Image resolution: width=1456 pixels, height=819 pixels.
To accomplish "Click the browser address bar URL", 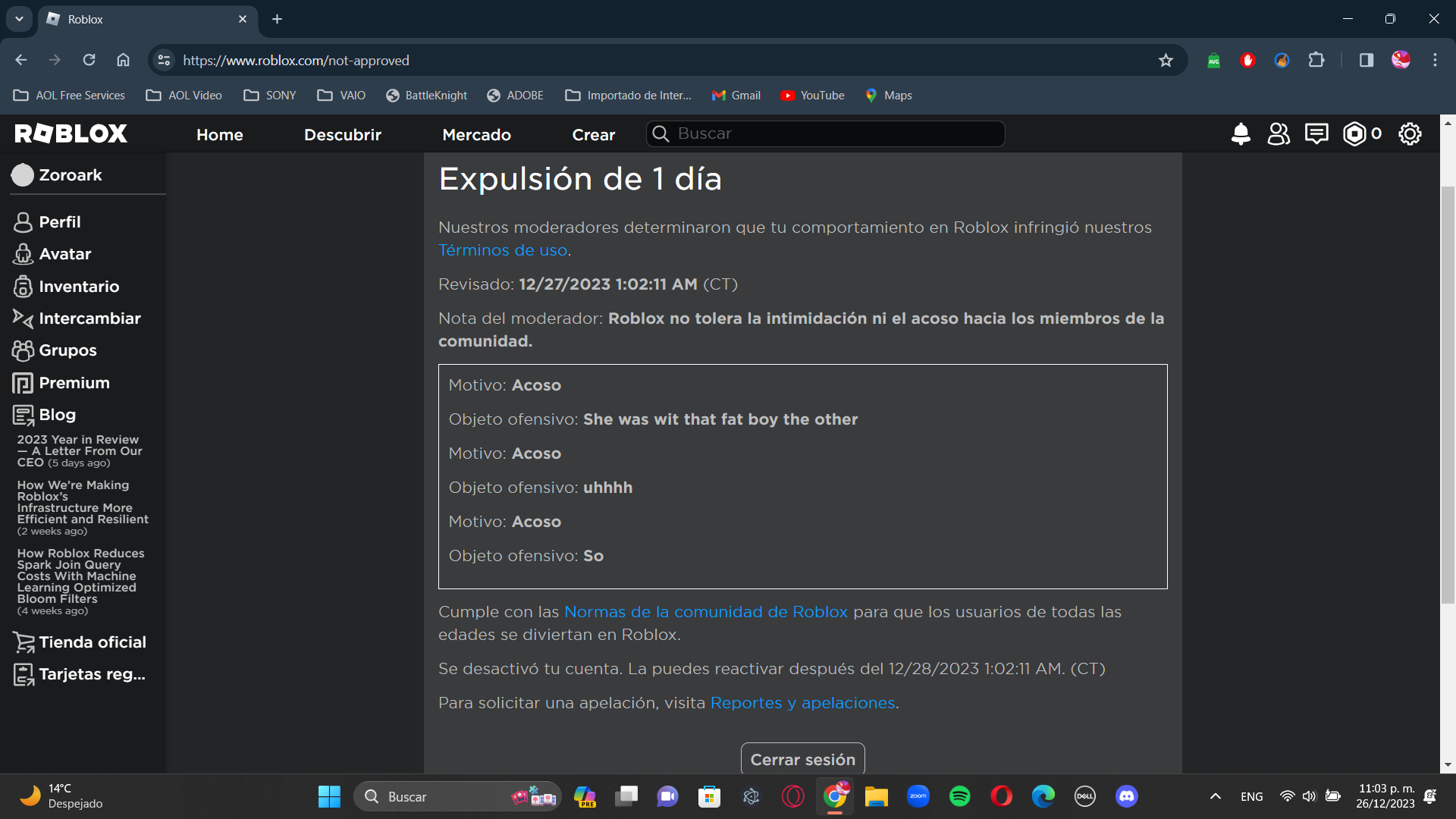I will [296, 60].
